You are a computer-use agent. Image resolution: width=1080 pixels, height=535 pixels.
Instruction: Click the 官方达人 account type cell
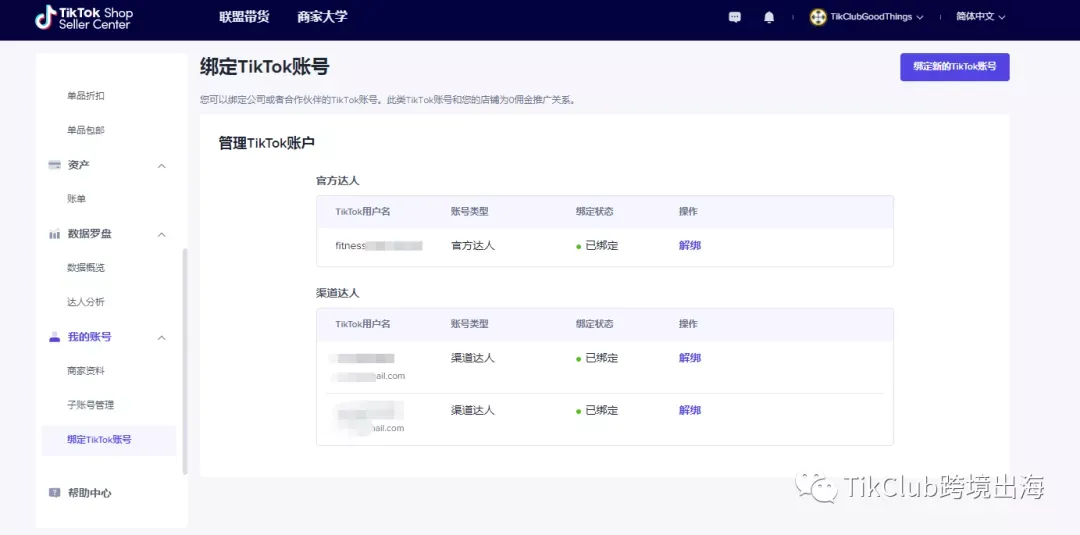[472, 245]
